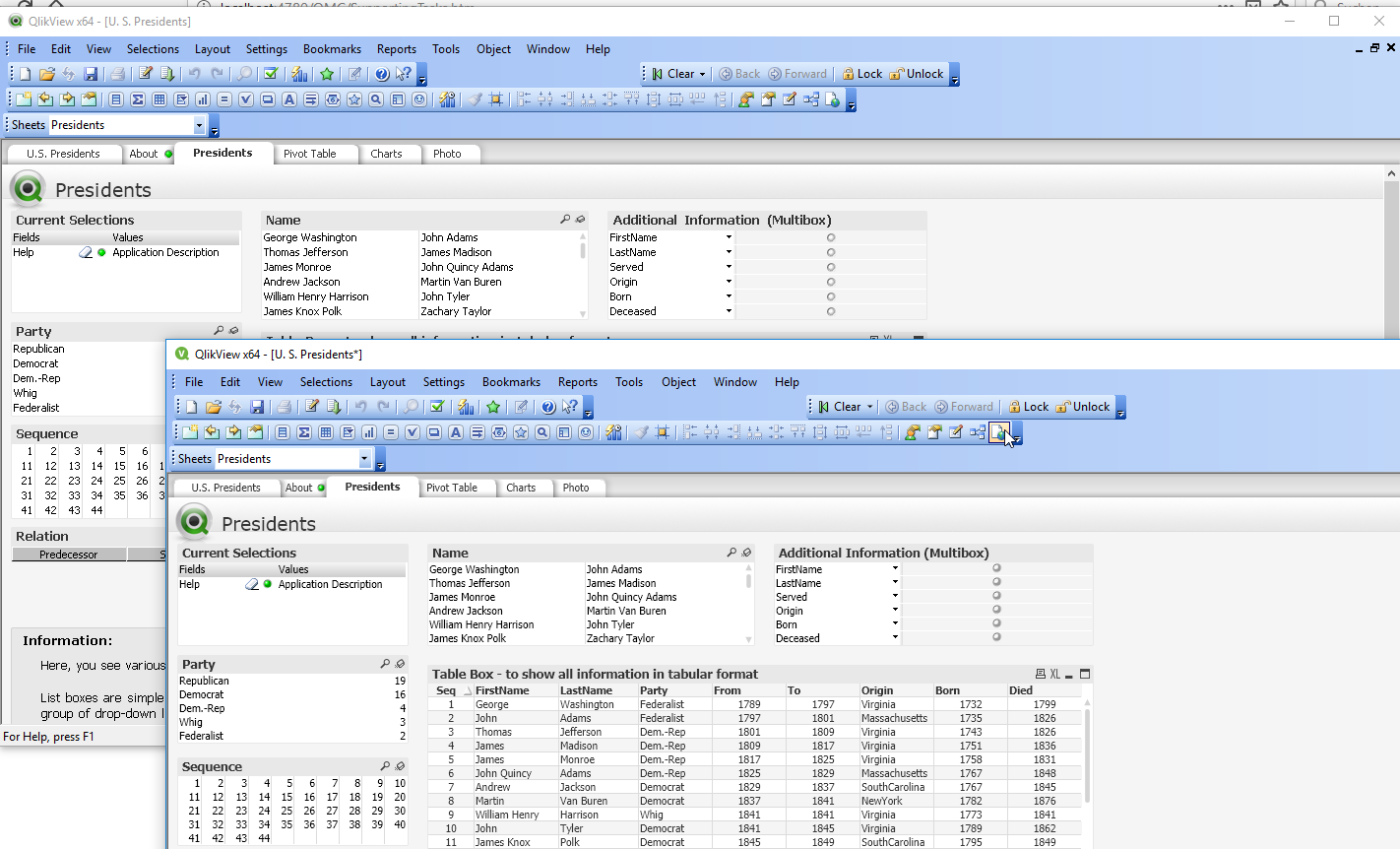This screenshot has width=1400, height=849.
Task: Click clear eraser on front Name list box
Action: (x=746, y=554)
